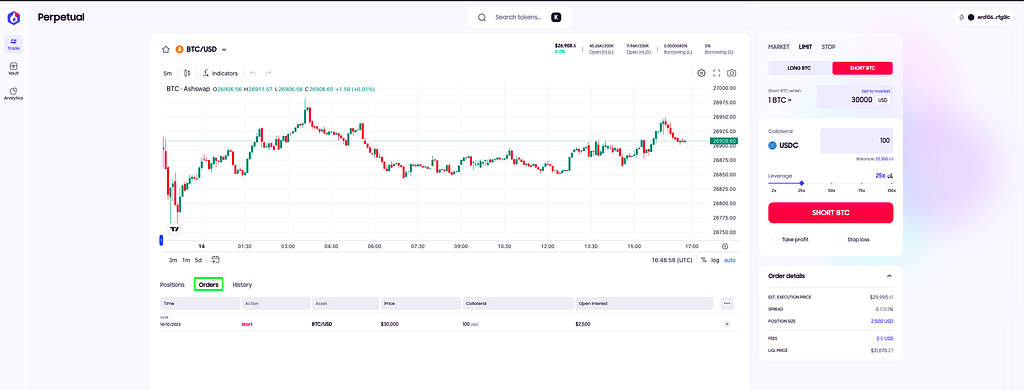The width and height of the screenshot is (1024, 390).
Task: Switch to the Positions tab
Action: click(x=172, y=285)
